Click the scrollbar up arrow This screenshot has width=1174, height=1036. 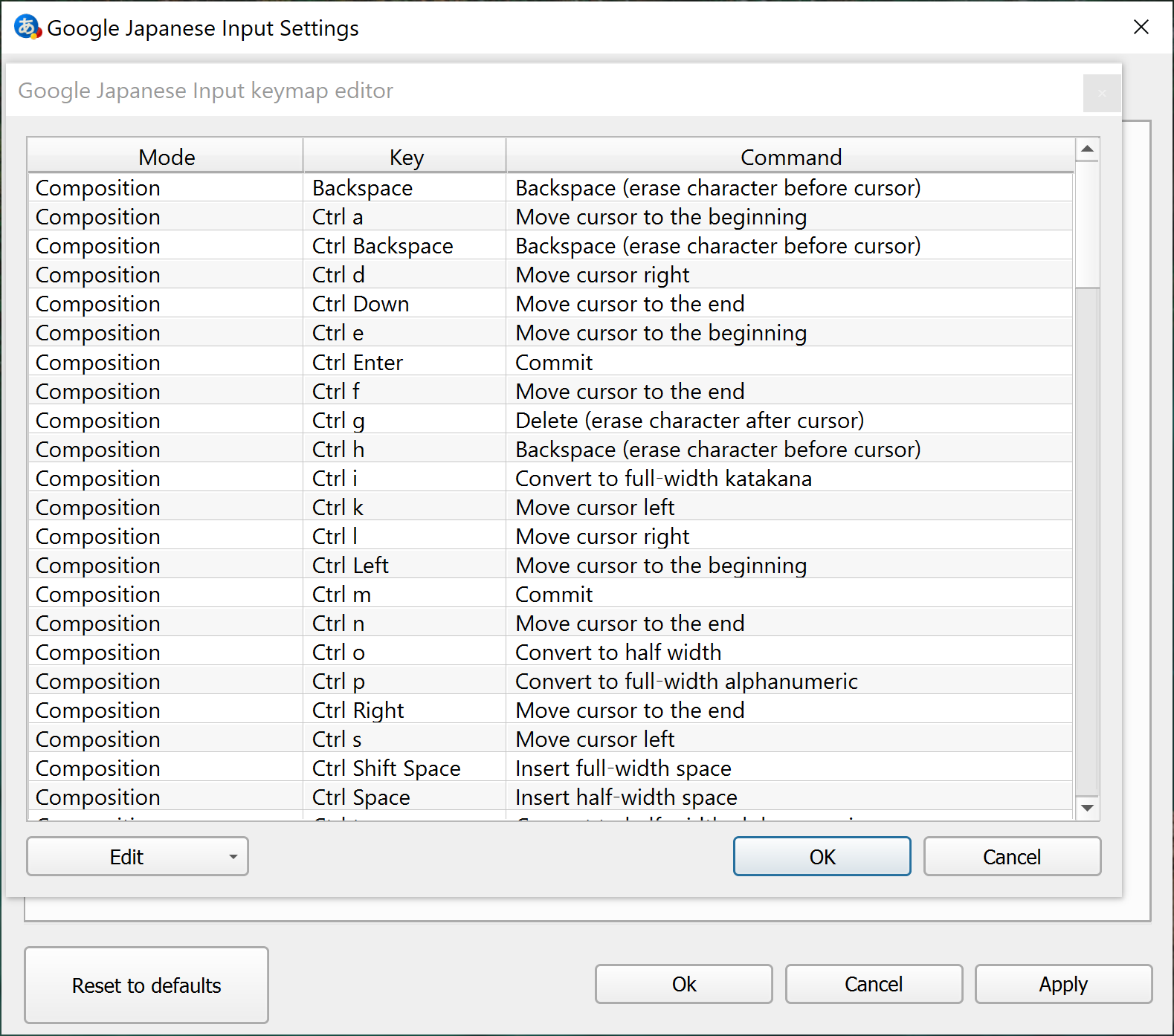click(x=1088, y=149)
